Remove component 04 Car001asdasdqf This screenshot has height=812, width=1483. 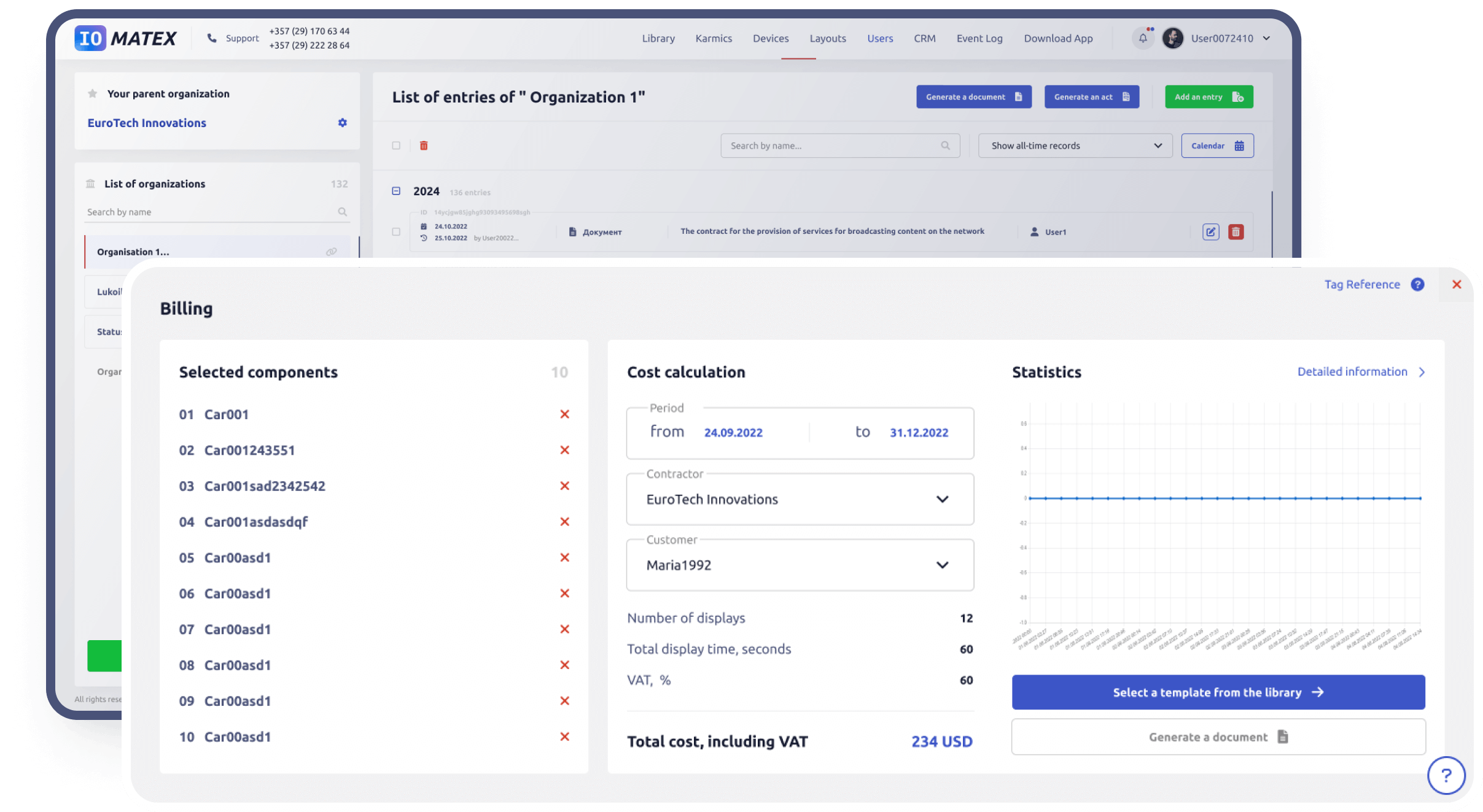(x=565, y=522)
